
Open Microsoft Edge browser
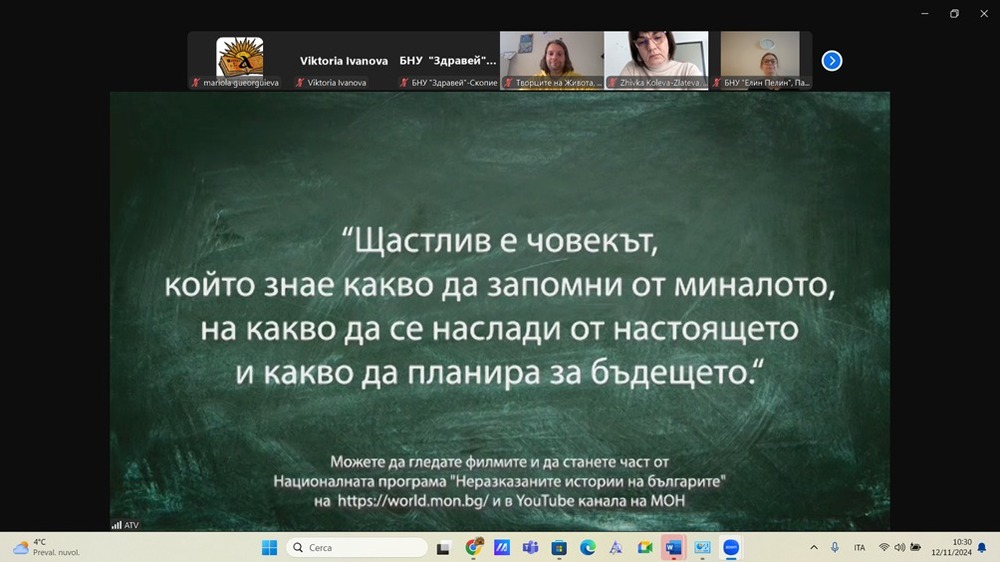(588, 547)
